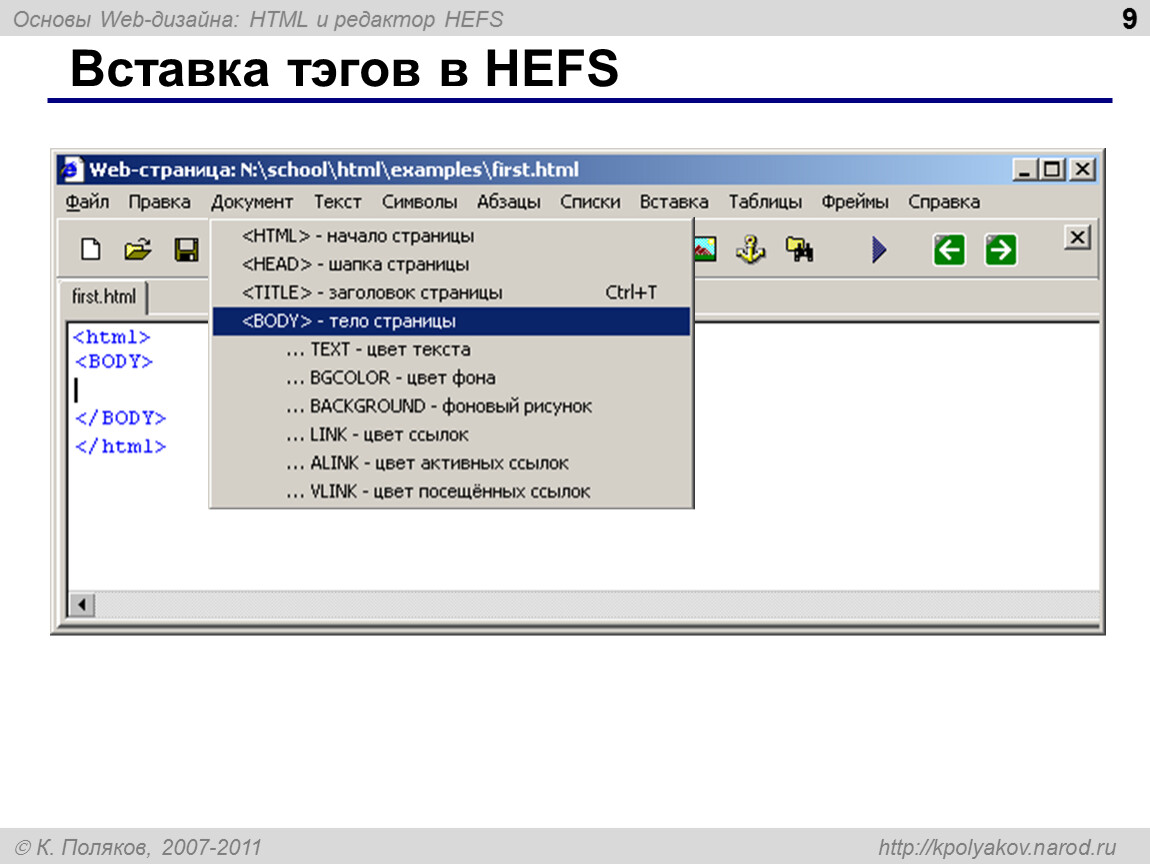Open the Списки menu

pos(590,202)
